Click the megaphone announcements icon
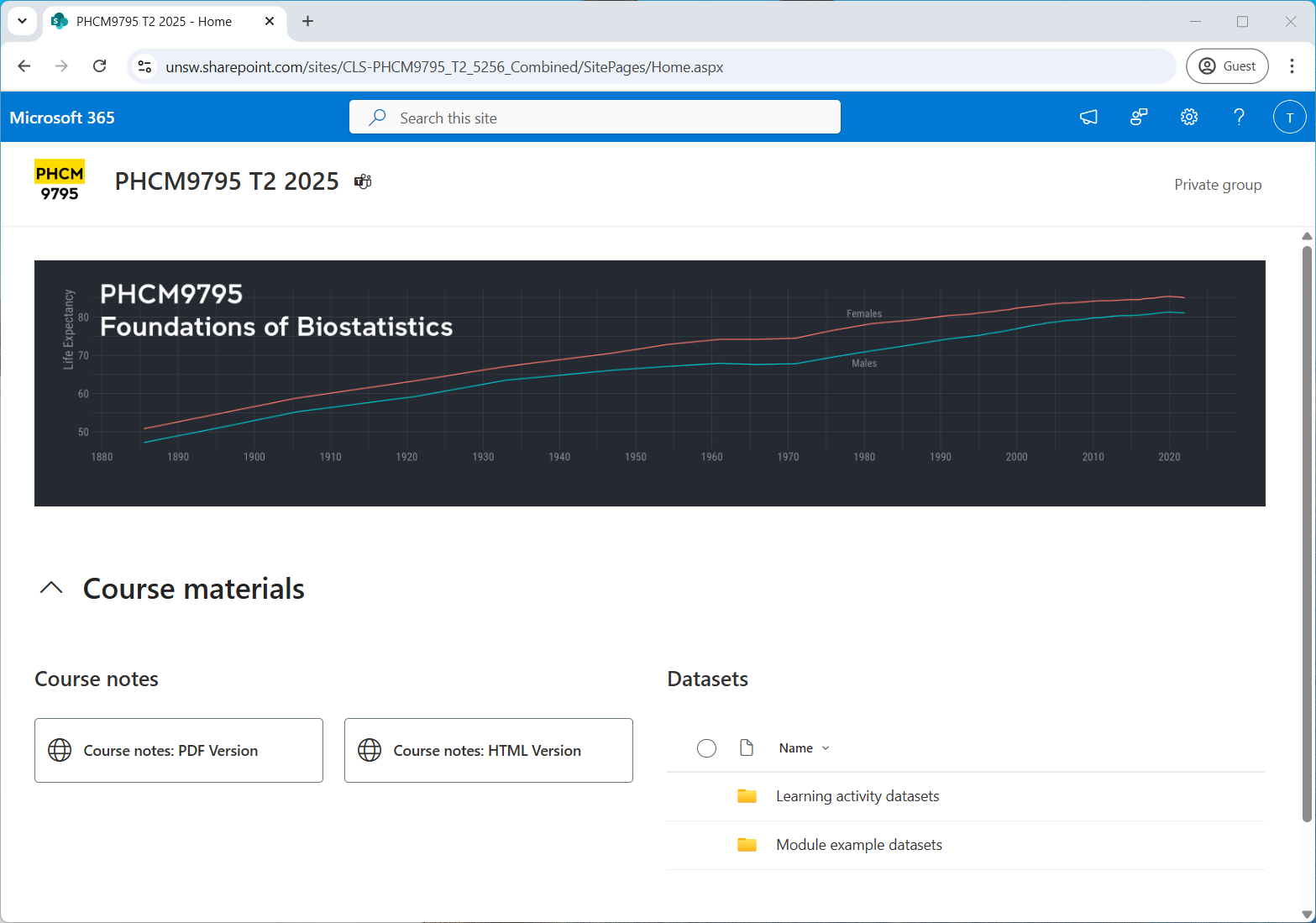The image size is (1316, 923). [x=1088, y=118]
